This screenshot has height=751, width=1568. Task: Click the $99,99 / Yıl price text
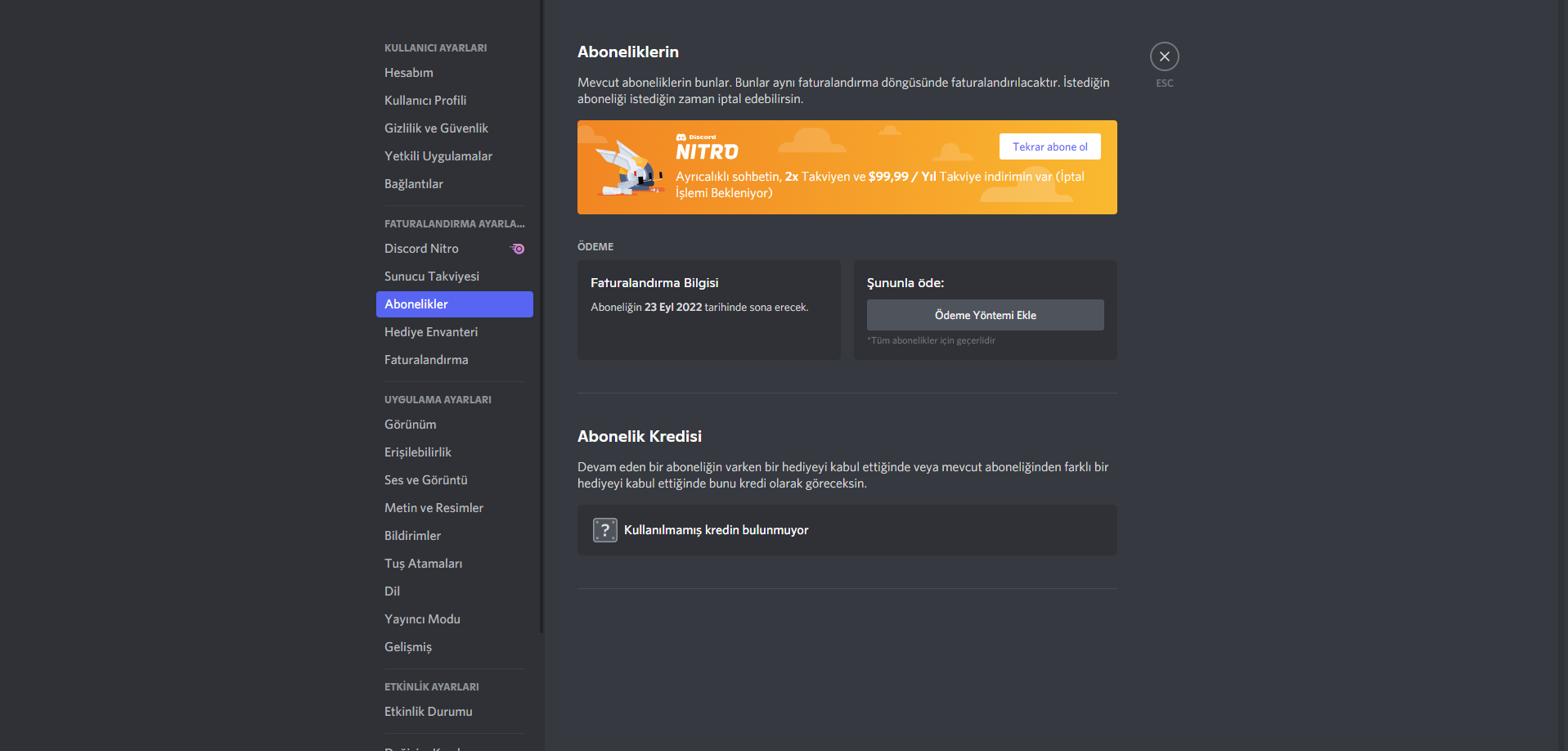pyautogui.click(x=902, y=177)
